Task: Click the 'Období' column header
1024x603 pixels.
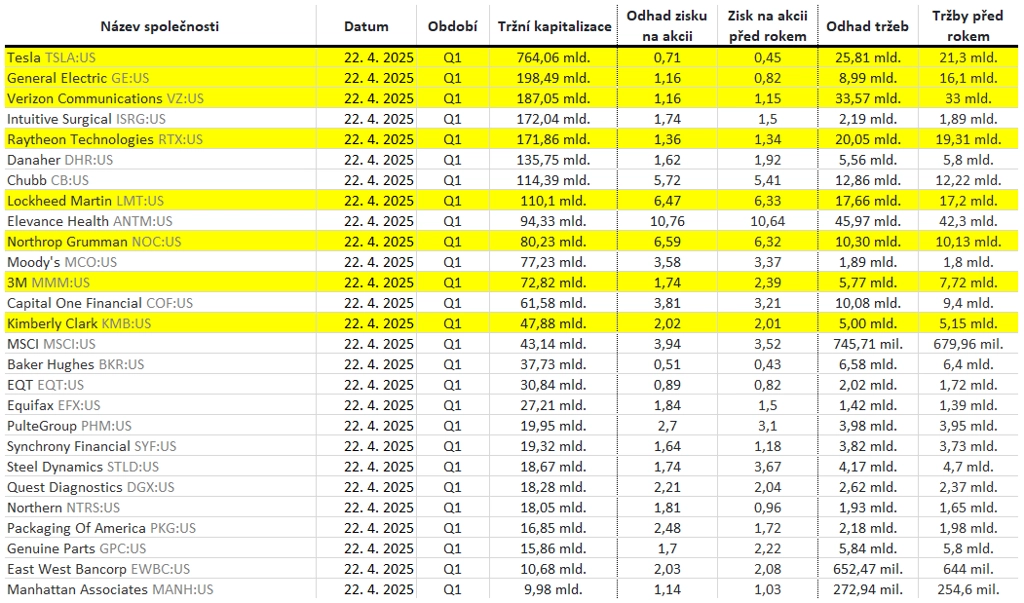Action: 453,26
